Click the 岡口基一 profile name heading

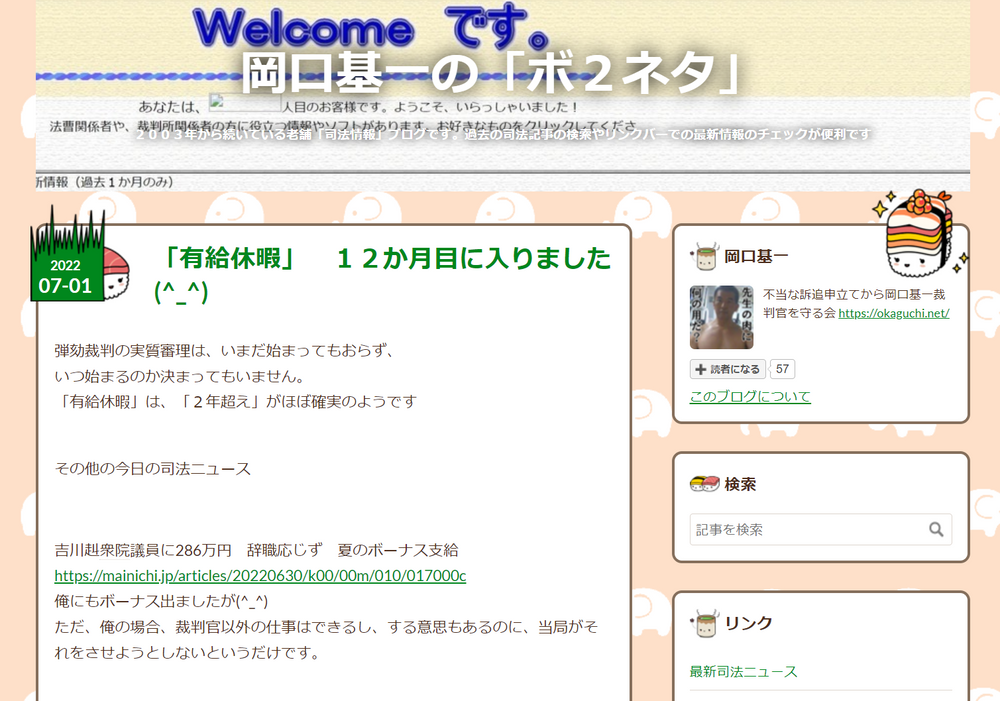click(756, 256)
